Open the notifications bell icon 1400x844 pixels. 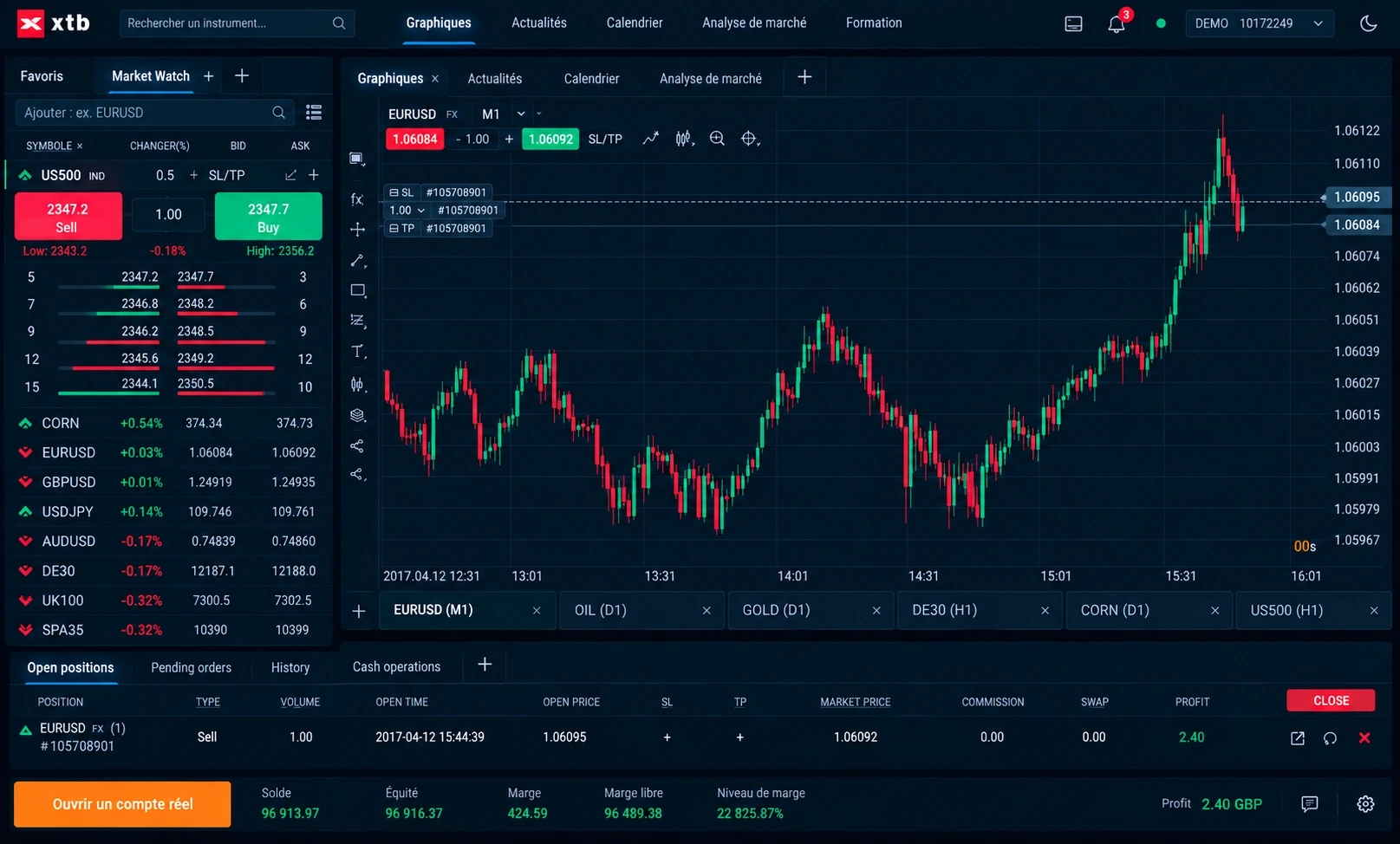tap(1117, 23)
